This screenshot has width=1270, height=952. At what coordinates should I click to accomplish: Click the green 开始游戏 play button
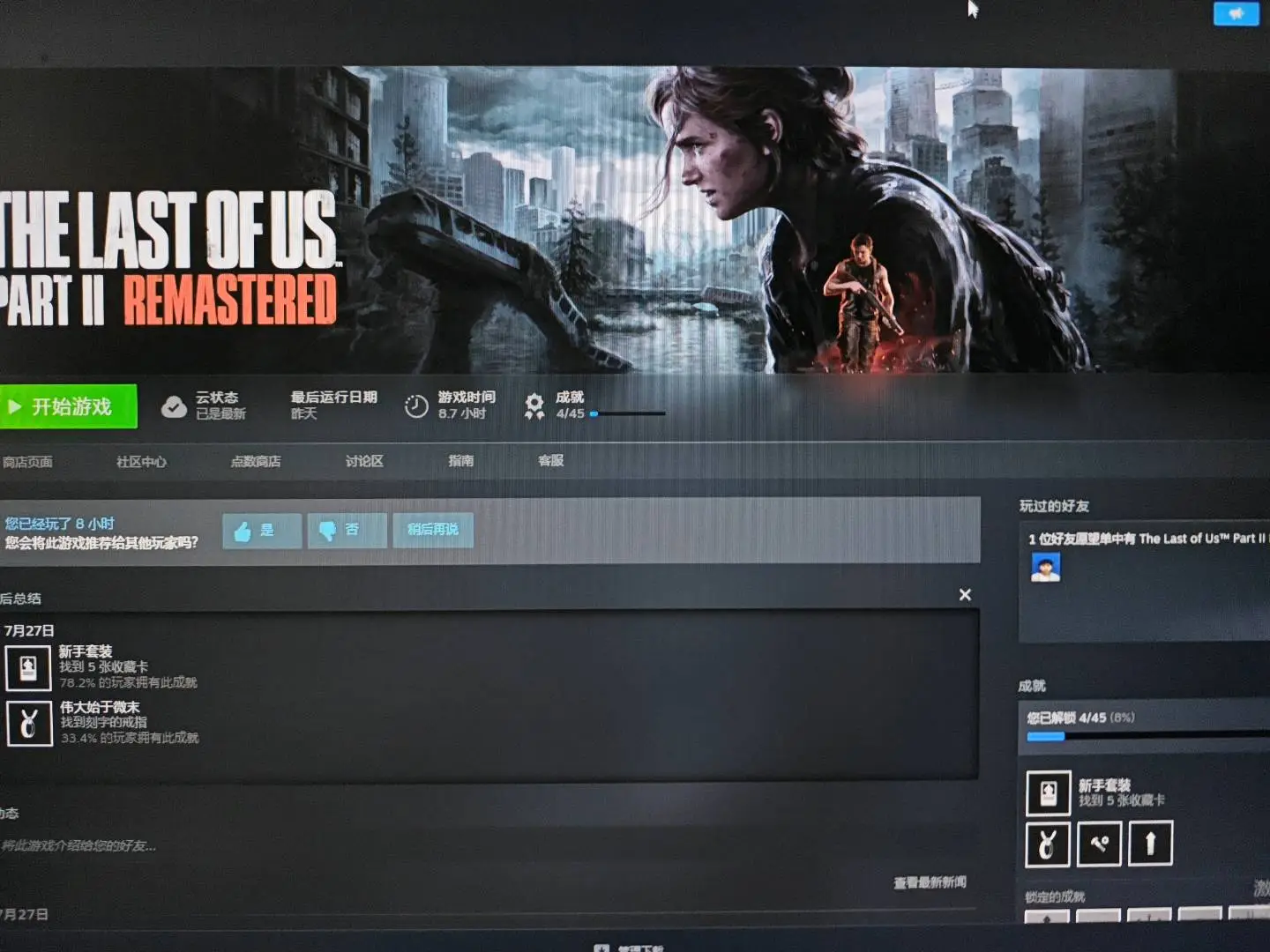[x=68, y=406]
